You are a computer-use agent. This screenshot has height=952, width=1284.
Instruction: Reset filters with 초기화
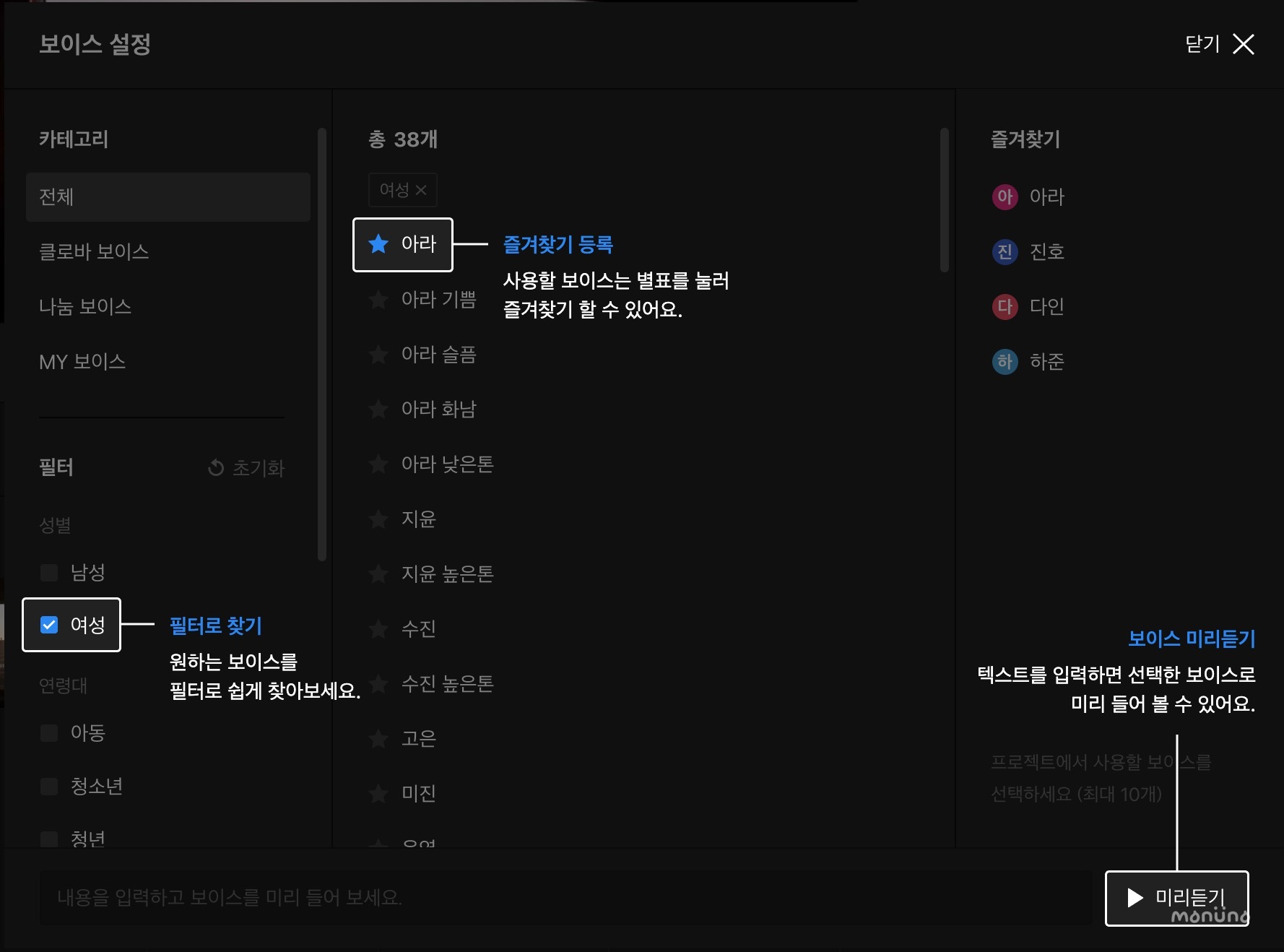point(246,468)
